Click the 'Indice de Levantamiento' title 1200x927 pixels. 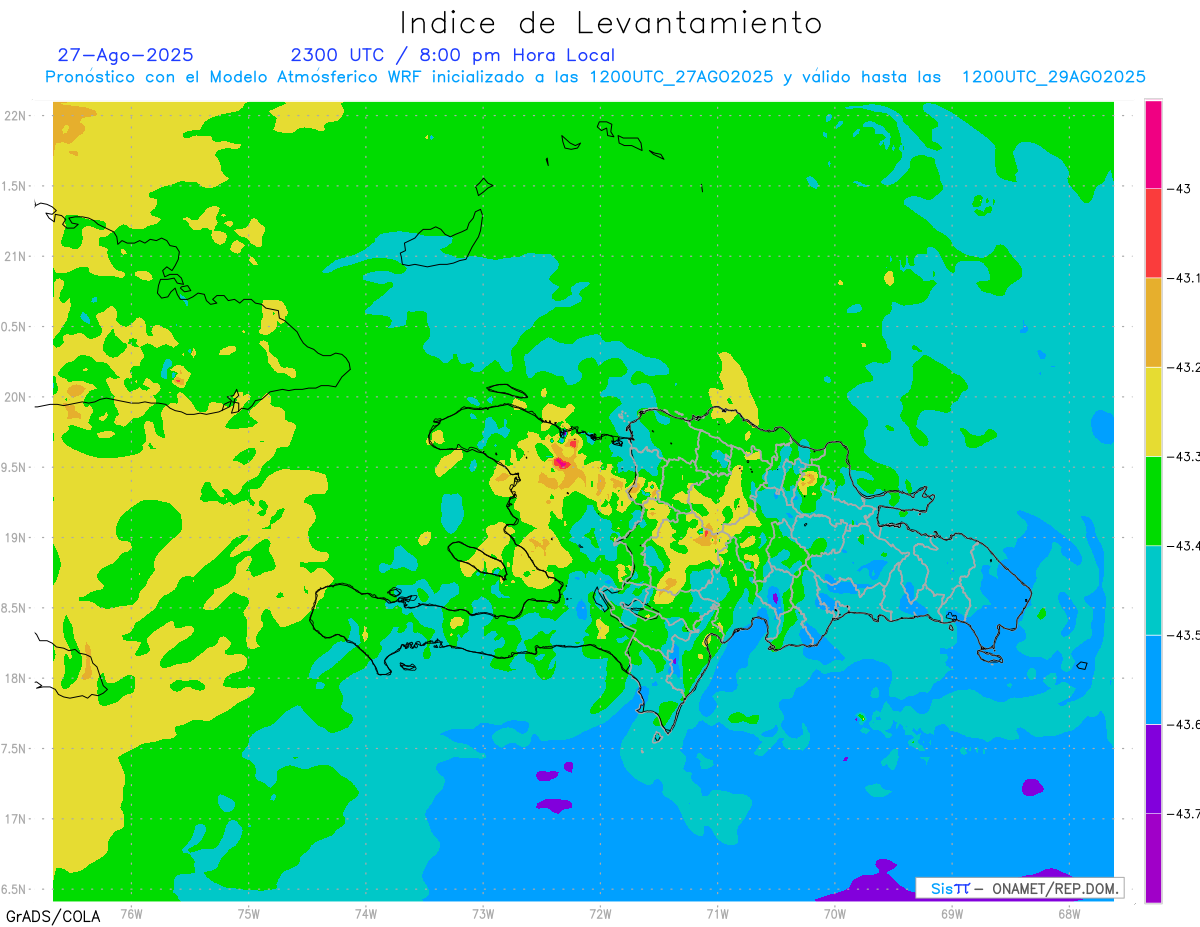click(x=611, y=22)
